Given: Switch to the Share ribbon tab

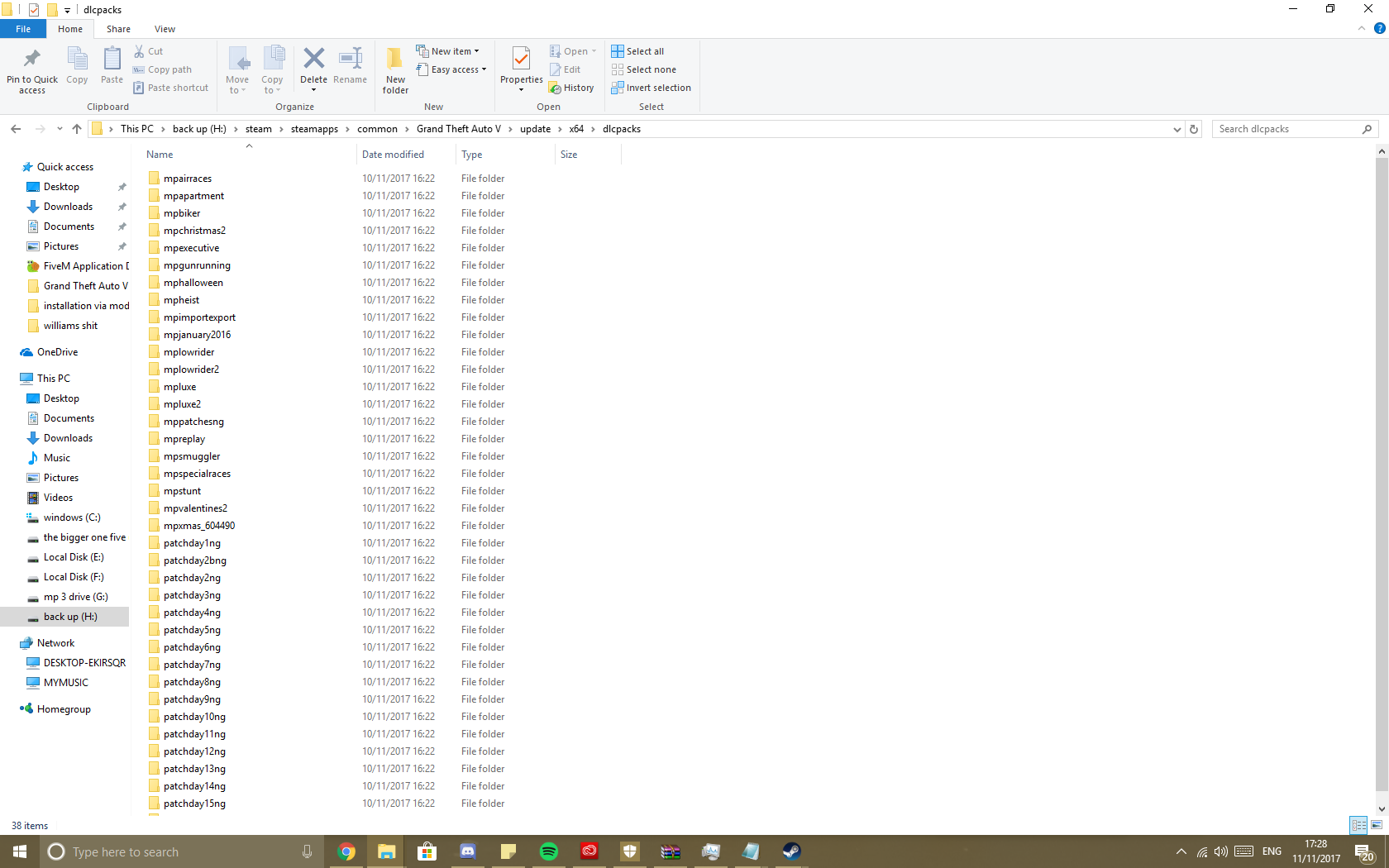Looking at the screenshot, I should tap(118, 29).
